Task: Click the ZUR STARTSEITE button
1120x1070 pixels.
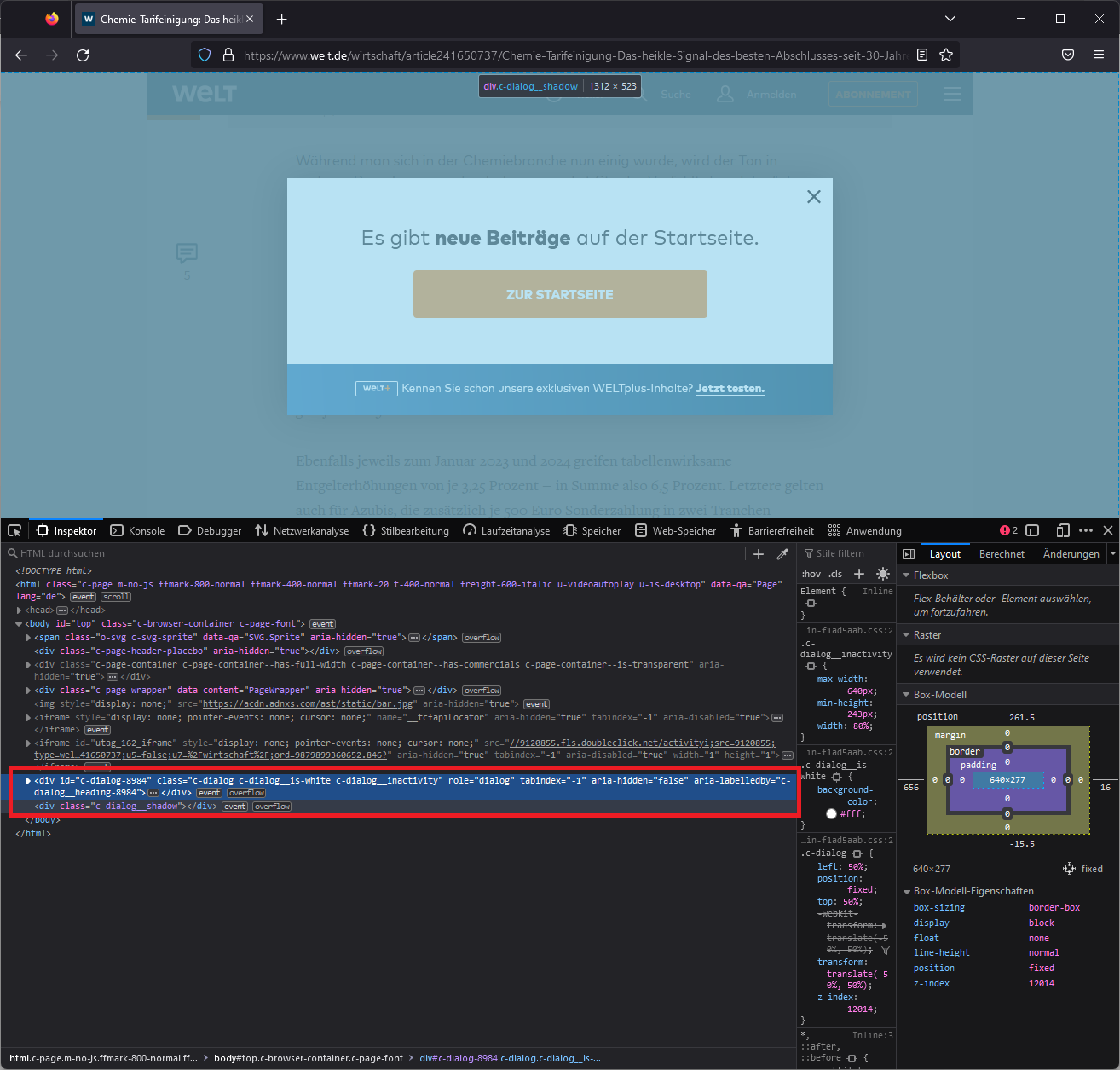Action: [559, 293]
